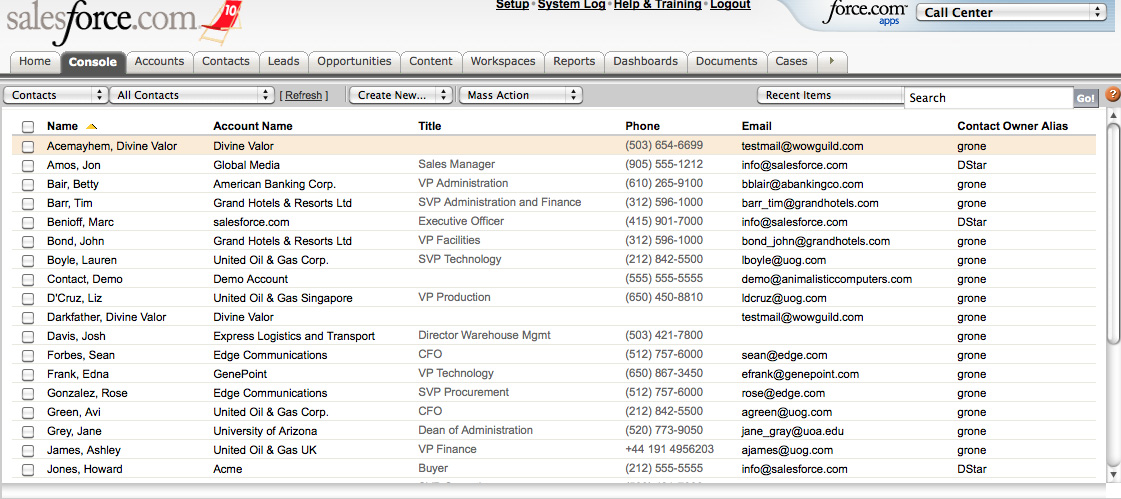Screen dimensions: 1121x499
Task: Click the University of Arizona account
Action: 265,431
